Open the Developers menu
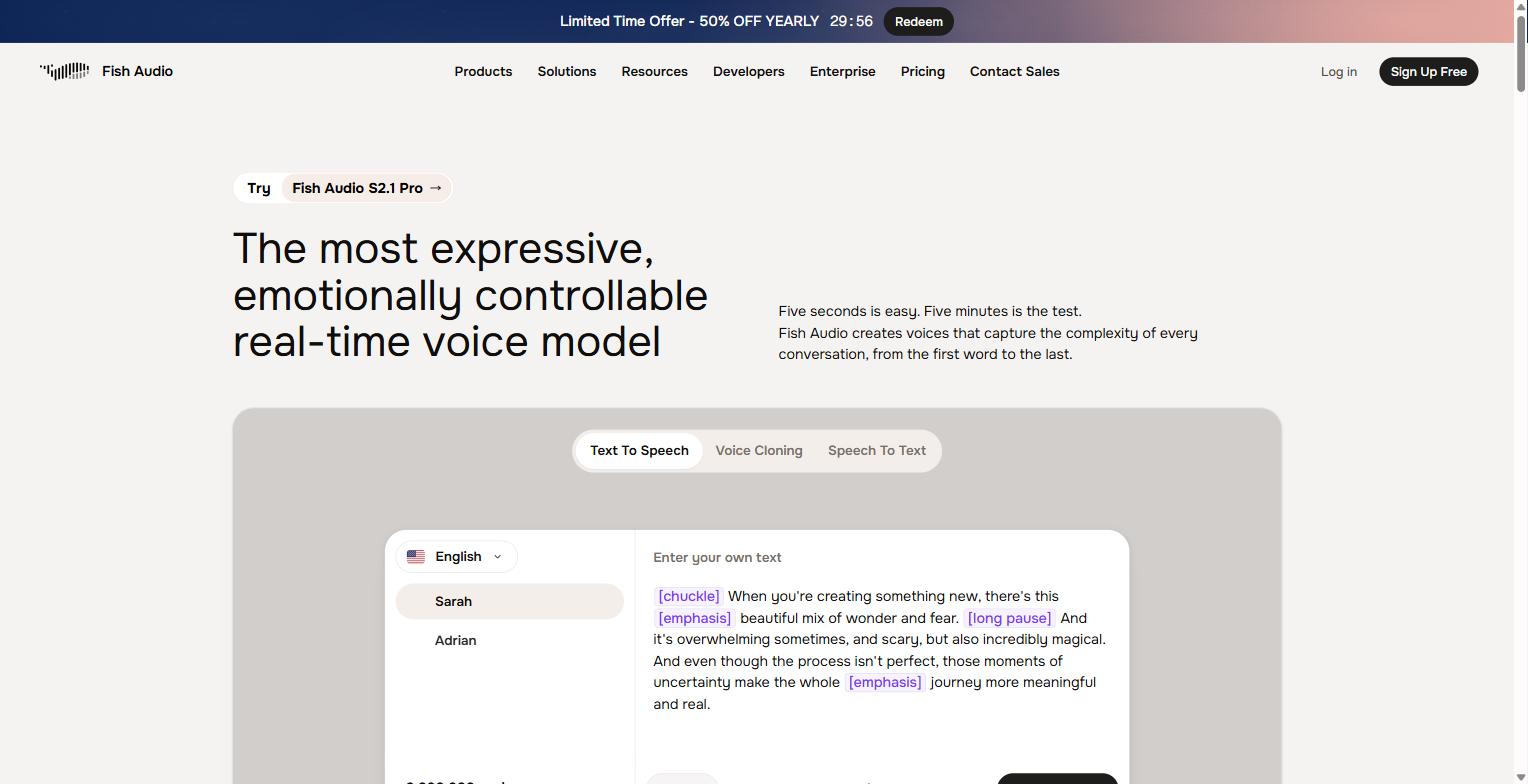 (748, 71)
